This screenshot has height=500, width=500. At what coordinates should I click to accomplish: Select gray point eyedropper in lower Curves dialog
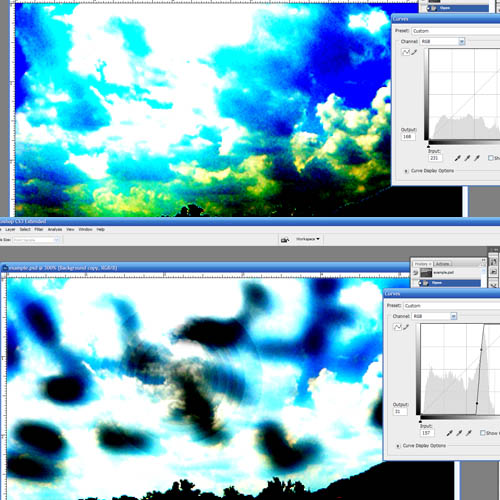click(x=459, y=433)
